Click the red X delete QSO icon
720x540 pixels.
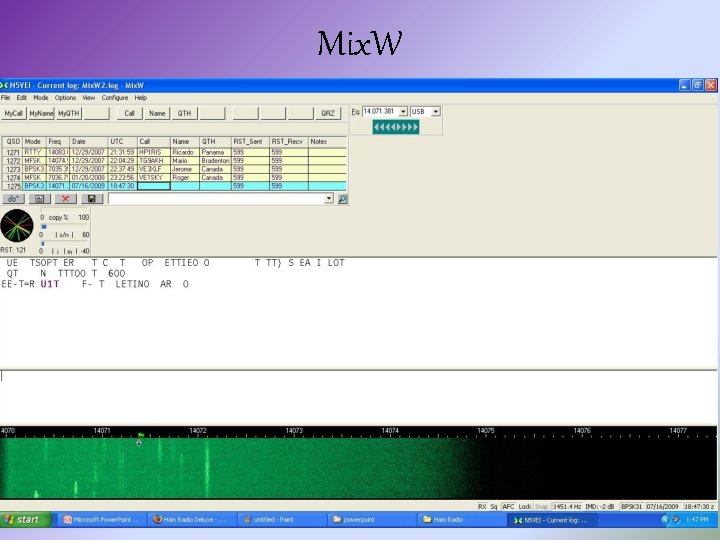tap(66, 199)
